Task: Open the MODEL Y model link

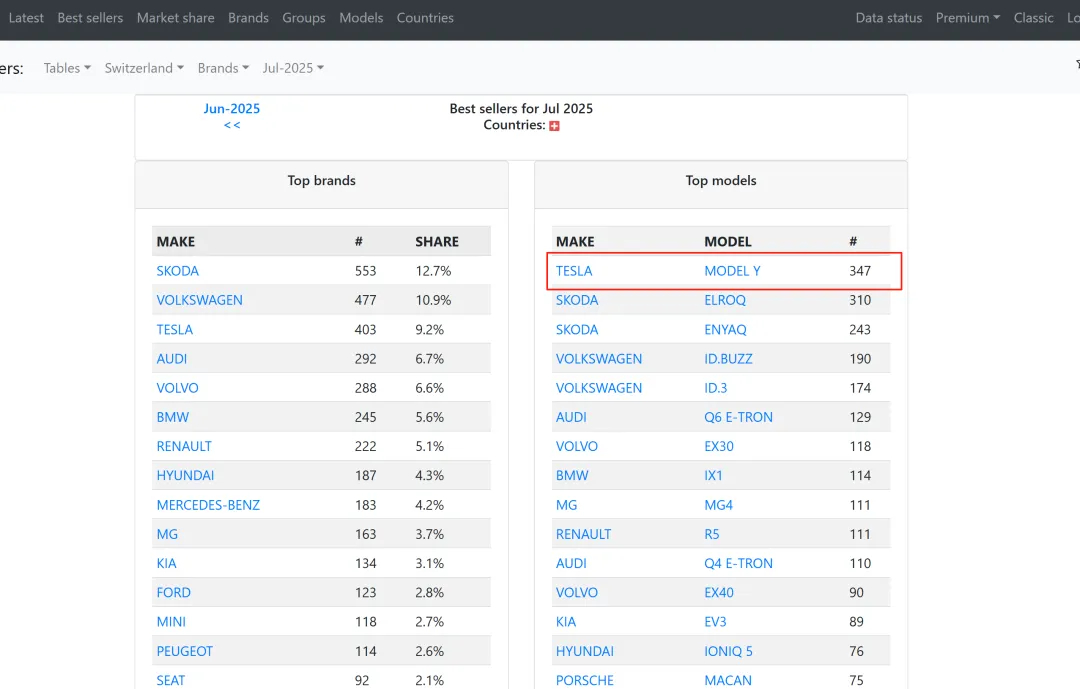Action: pos(732,271)
